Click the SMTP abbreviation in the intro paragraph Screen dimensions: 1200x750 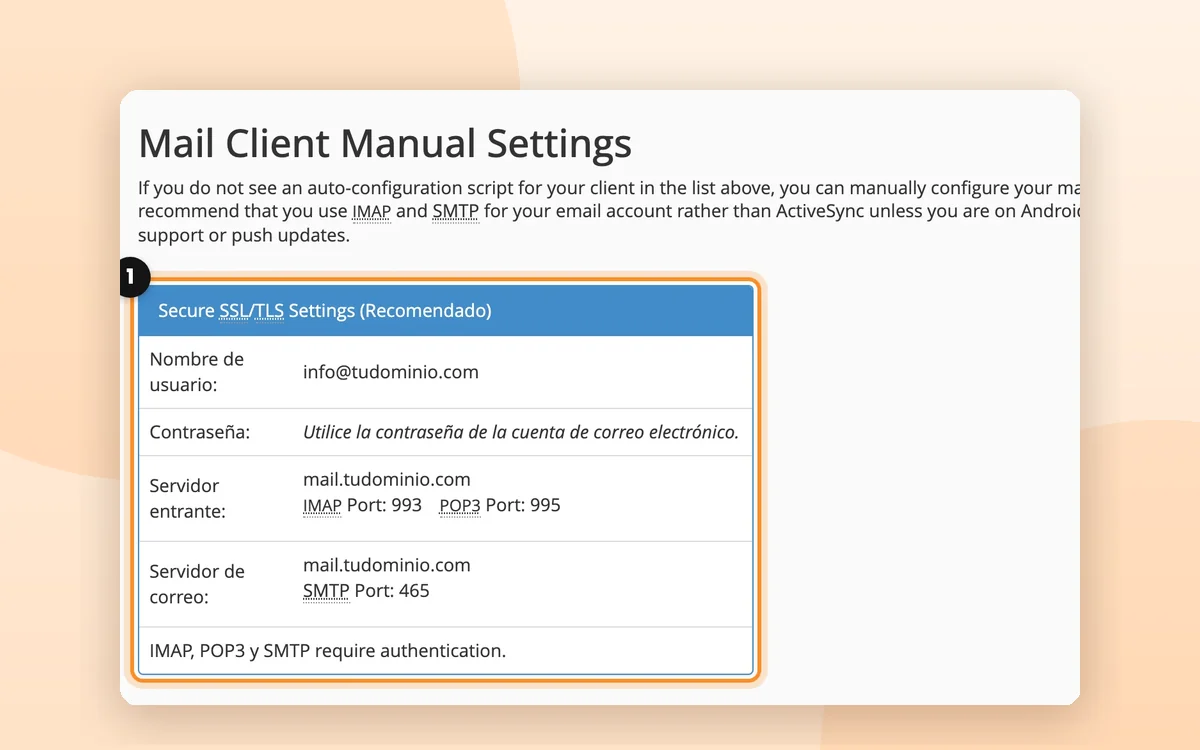pyautogui.click(x=455, y=212)
